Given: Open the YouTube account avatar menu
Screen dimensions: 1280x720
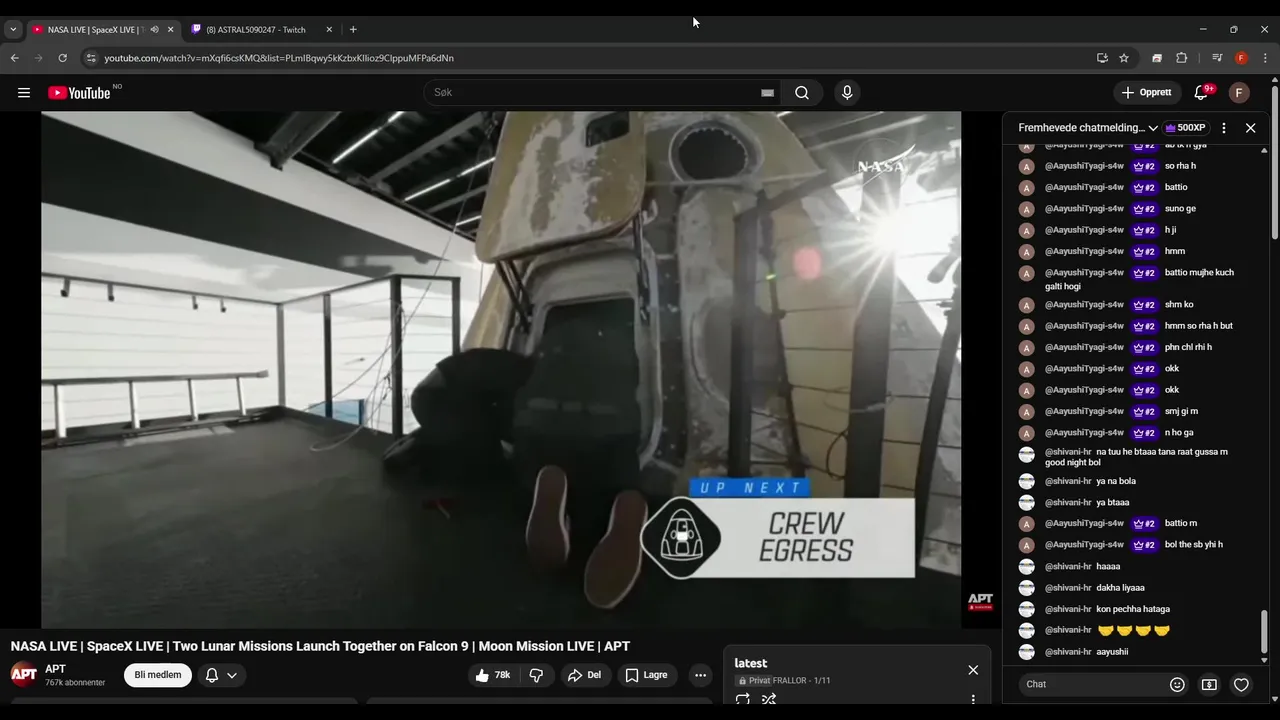Looking at the screenshot, I should 1239,93.
